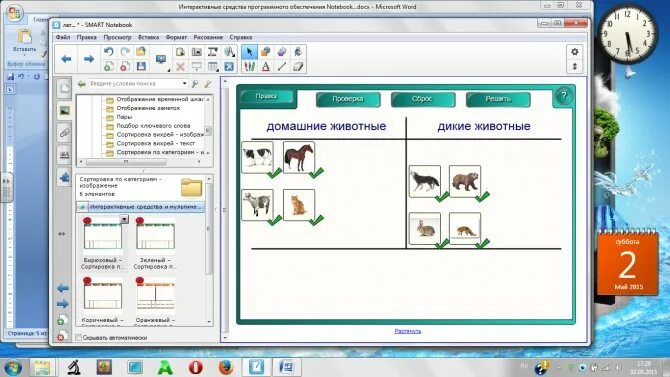Add blank page with toolbar green plus icon

pyautogui.click(x=109, y=66)
